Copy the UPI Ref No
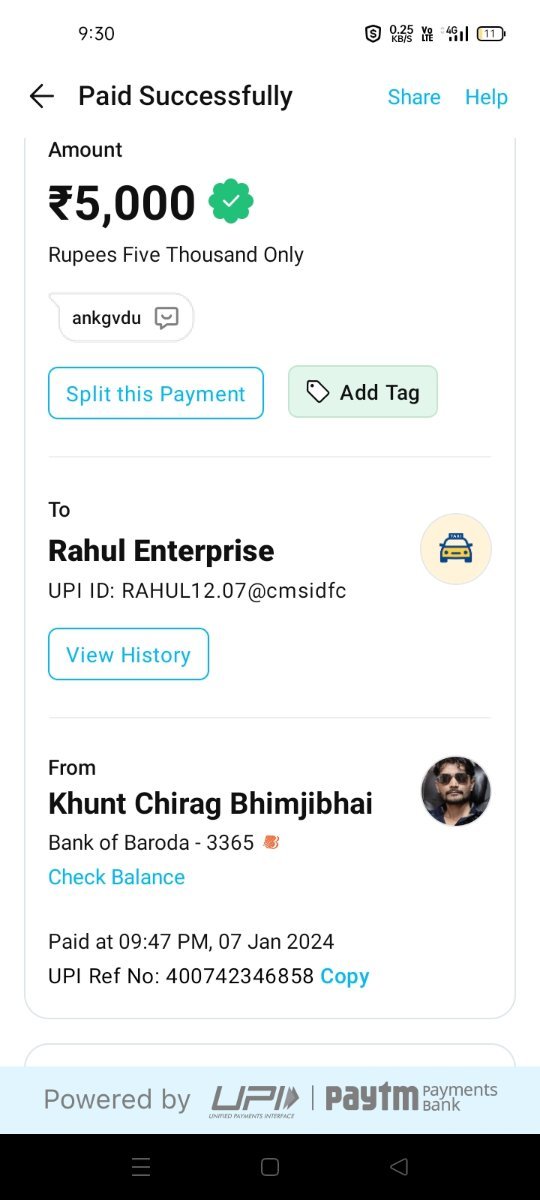 click(345, 976)
